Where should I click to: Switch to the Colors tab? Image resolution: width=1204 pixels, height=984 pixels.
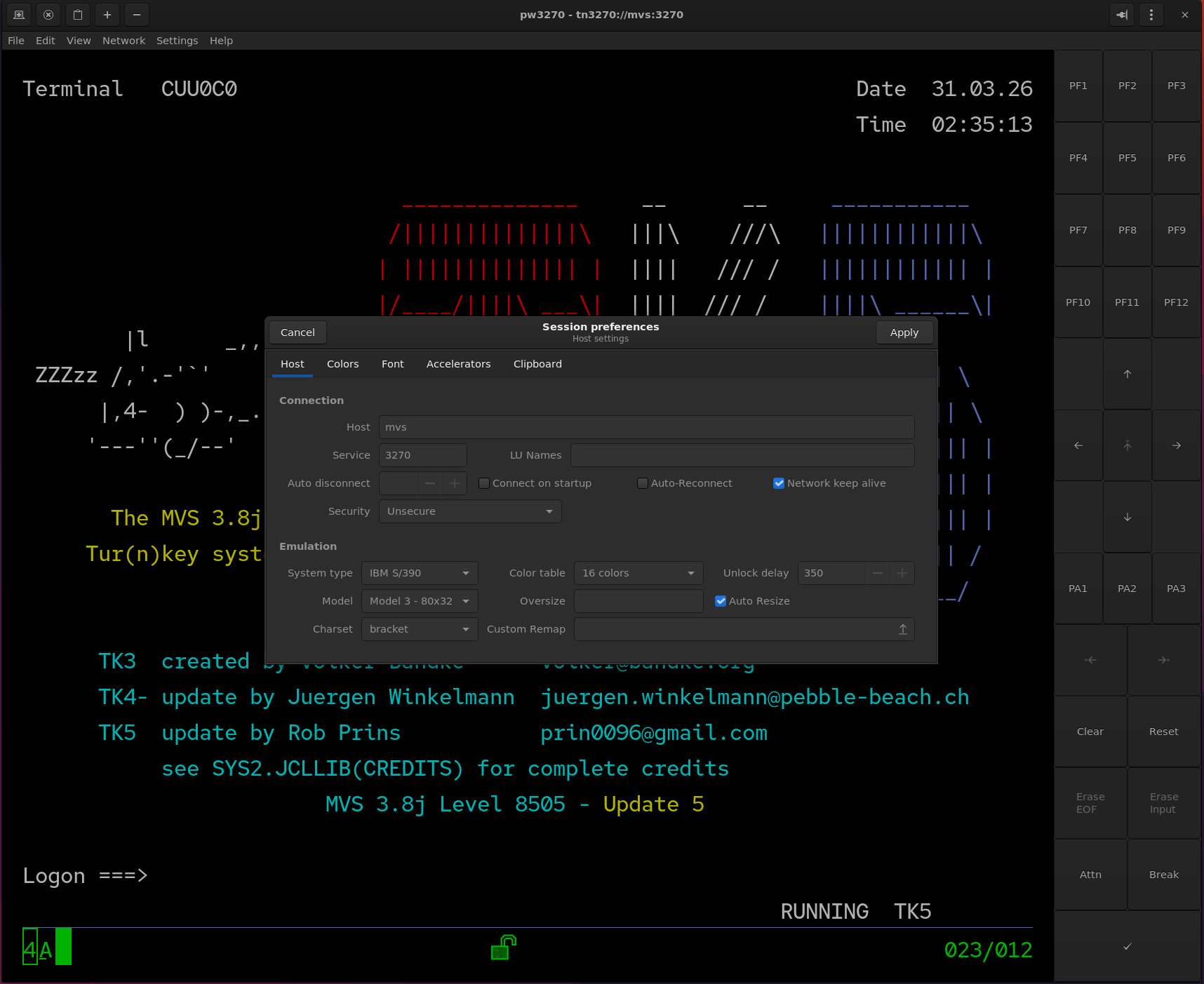(x=342, y=364)
